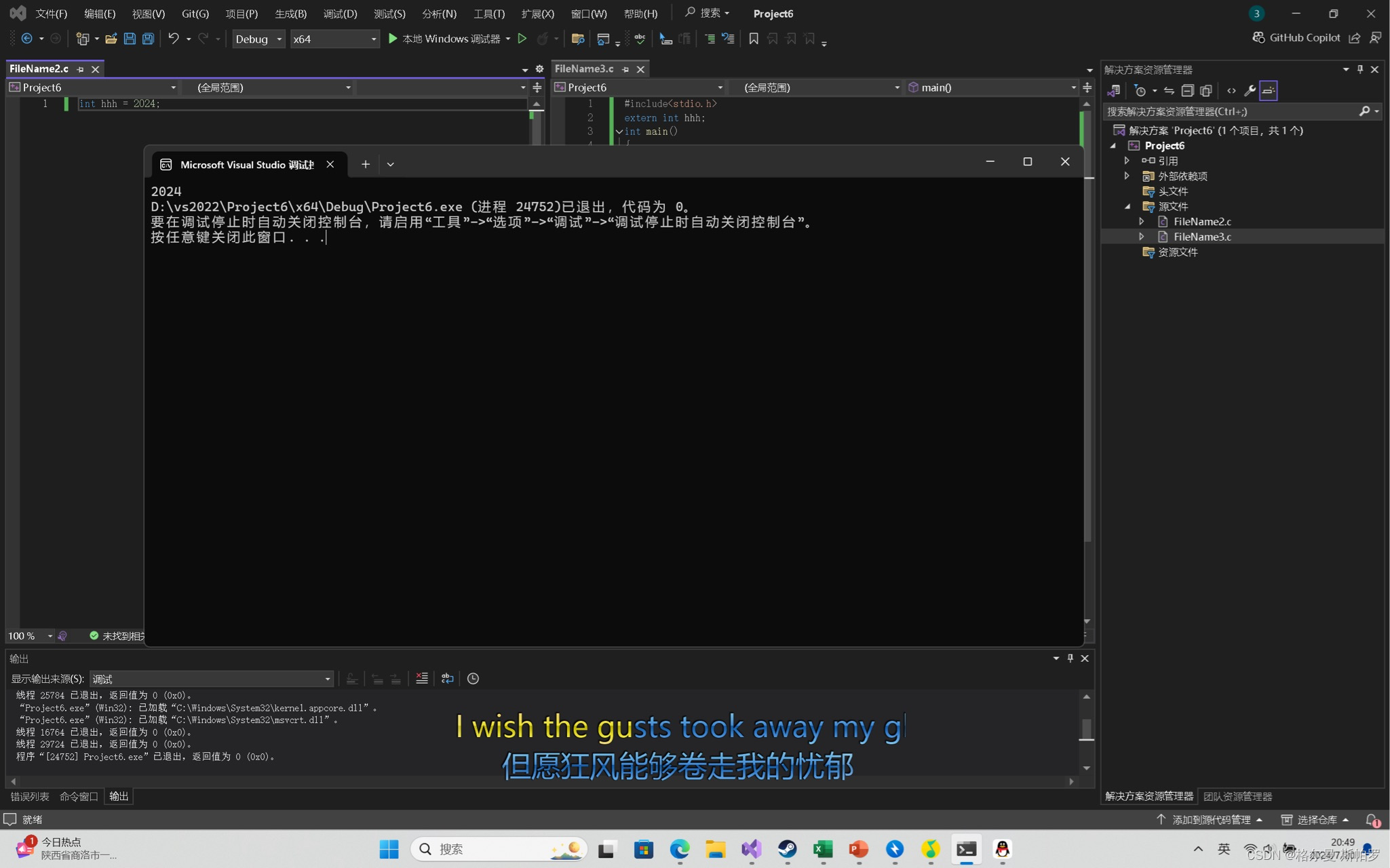Viewport: 1390px width, 868px height.
Task: Toggle preview selected items in Solution Explorer
Action: tap(1269, 90)
